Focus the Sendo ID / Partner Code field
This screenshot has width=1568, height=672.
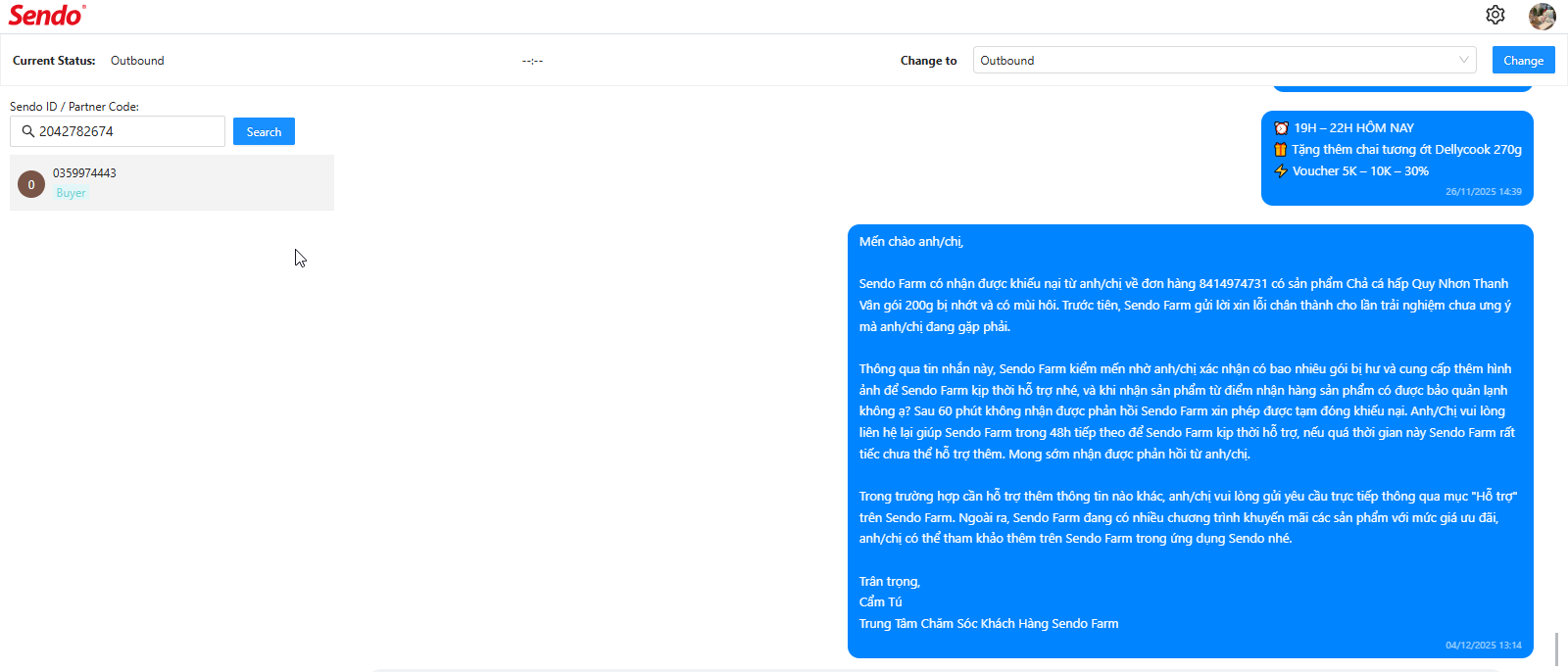click(118, 131)
